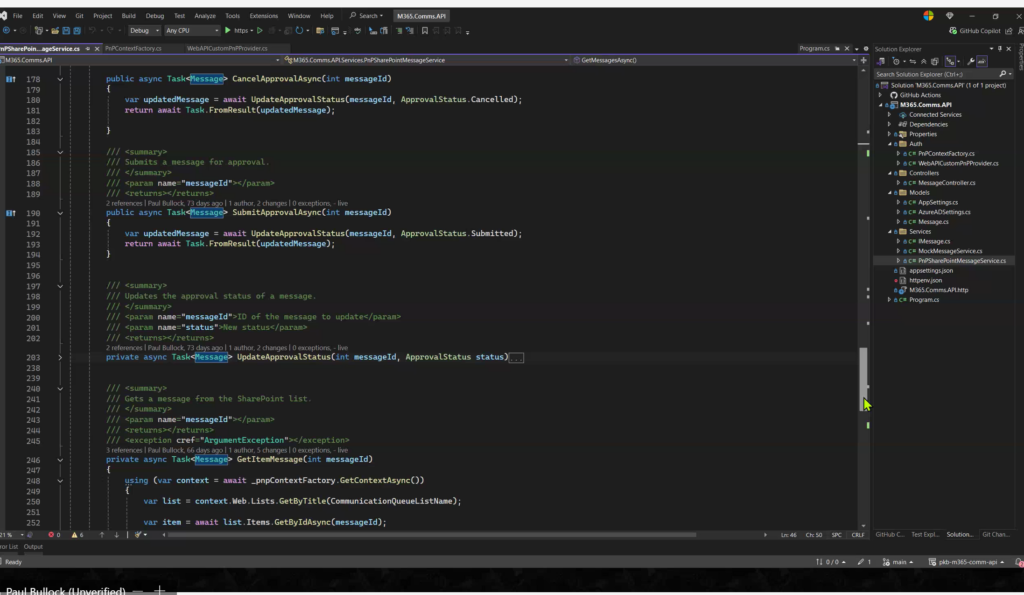1024x595 pixels.
Task: Click the main branch button in status bar
Action: tap(897, 562)
